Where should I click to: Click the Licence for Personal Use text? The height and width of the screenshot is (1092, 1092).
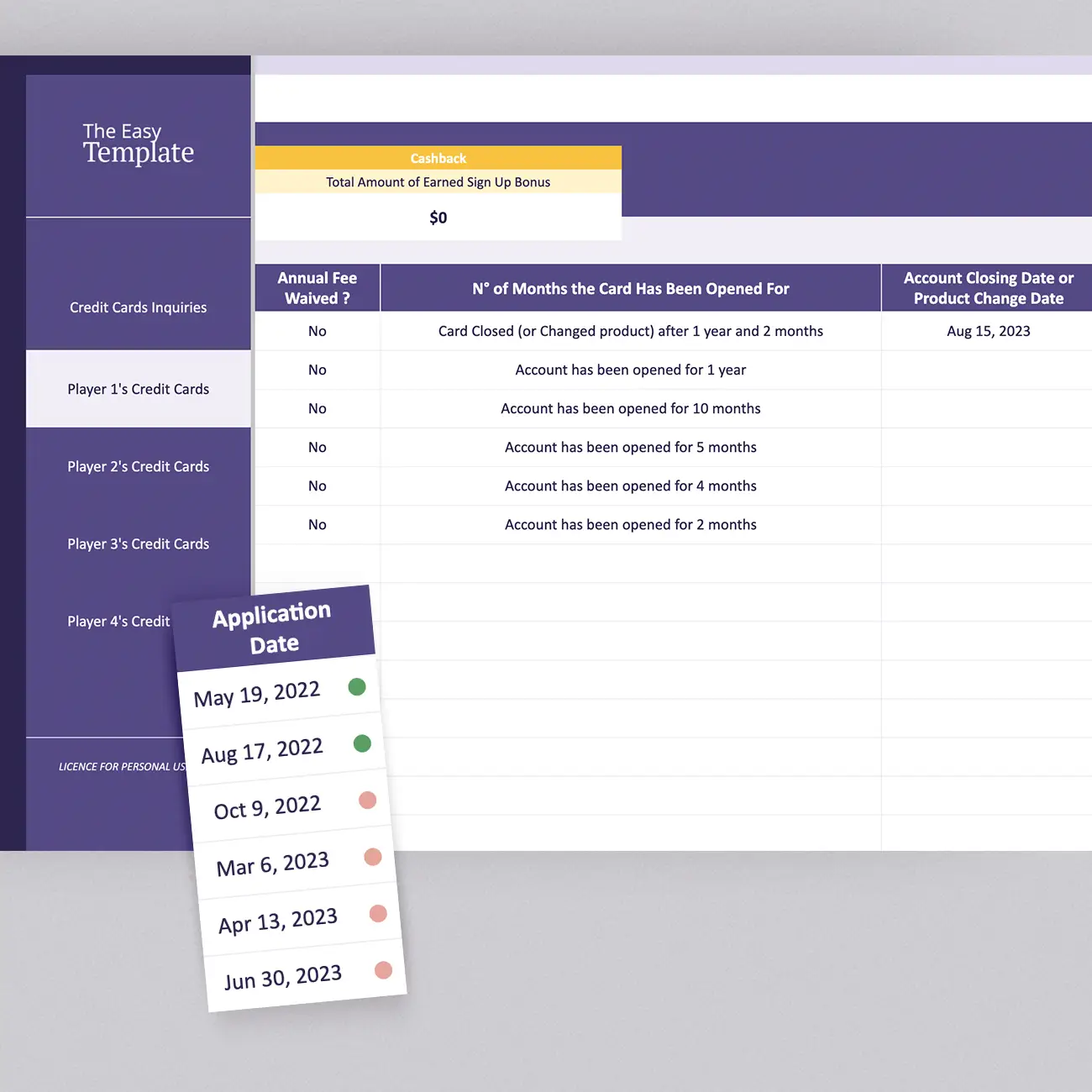pos(123,767)
